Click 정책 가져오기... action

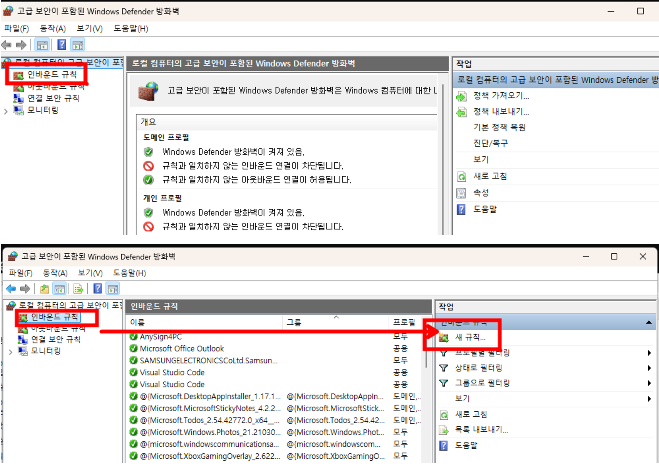click(501, 96)
